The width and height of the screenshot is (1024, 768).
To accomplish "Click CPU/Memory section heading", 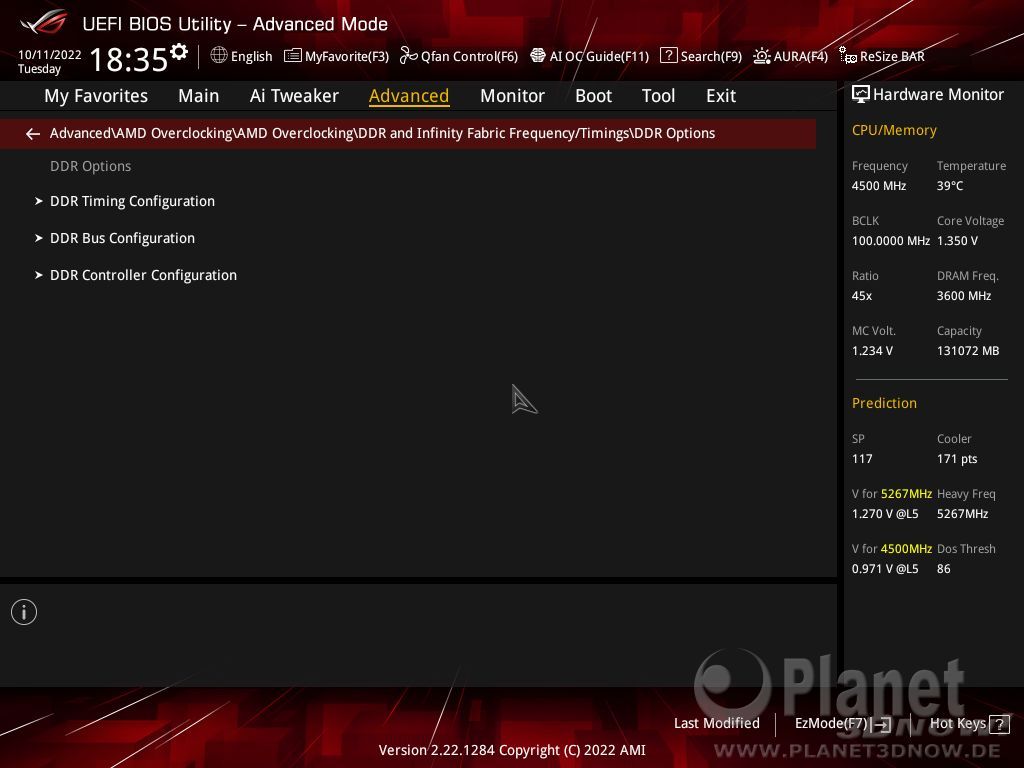I will pyautogui.click(x=894, y=131).
